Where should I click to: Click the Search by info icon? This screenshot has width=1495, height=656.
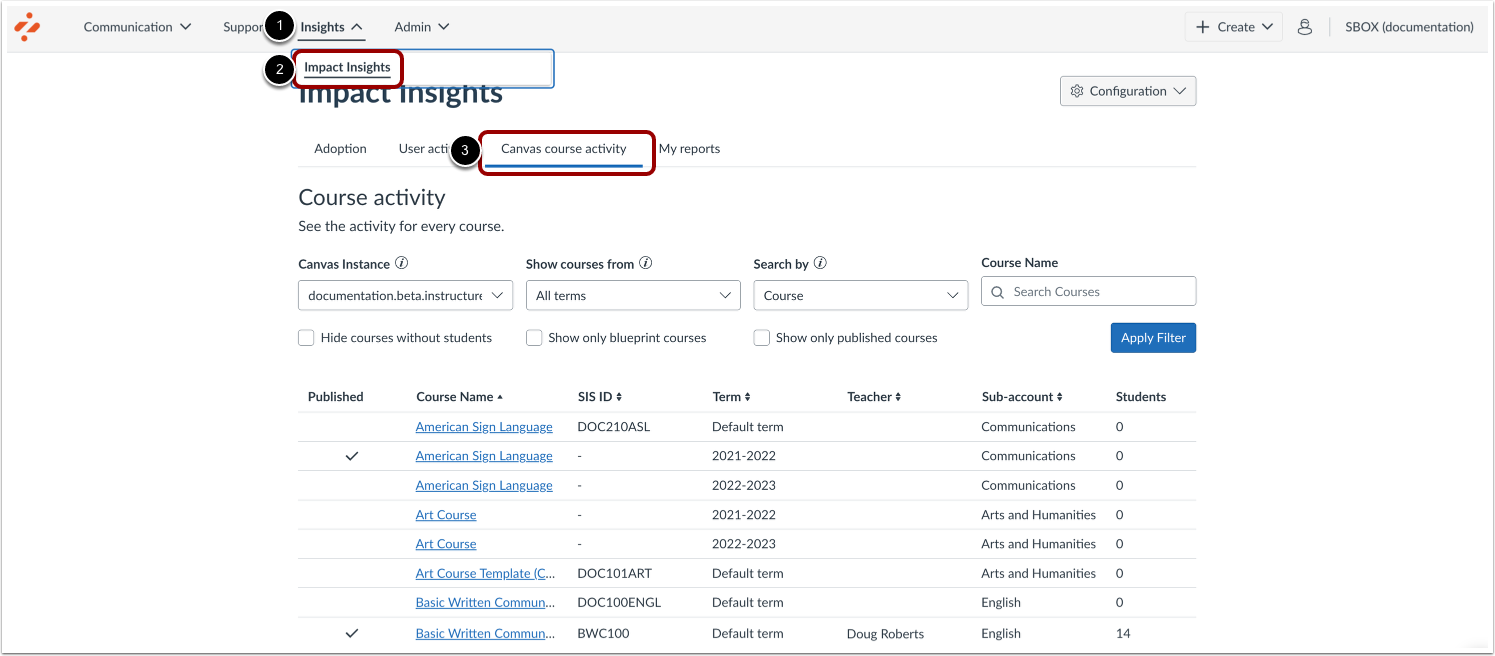[x=820, y=264]
